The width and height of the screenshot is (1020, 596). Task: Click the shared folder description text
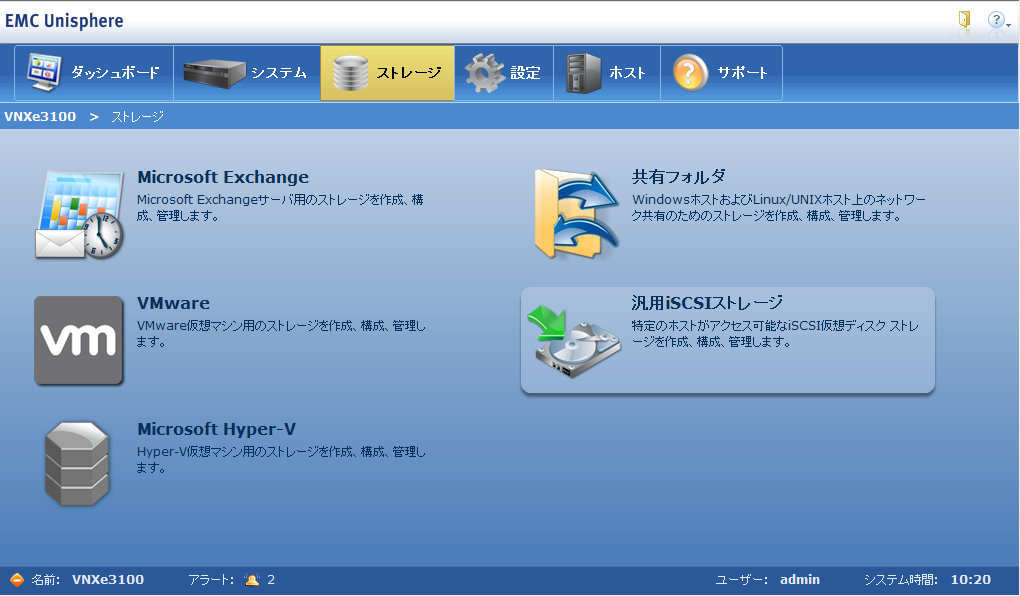[779, 208]
